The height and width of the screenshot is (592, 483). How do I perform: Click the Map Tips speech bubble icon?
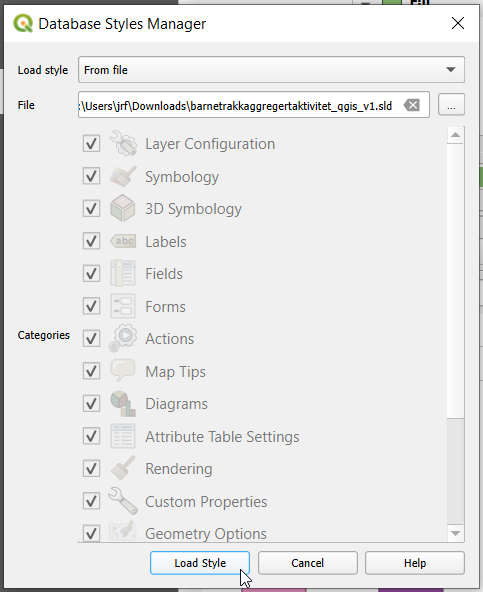tap(123, 370)
